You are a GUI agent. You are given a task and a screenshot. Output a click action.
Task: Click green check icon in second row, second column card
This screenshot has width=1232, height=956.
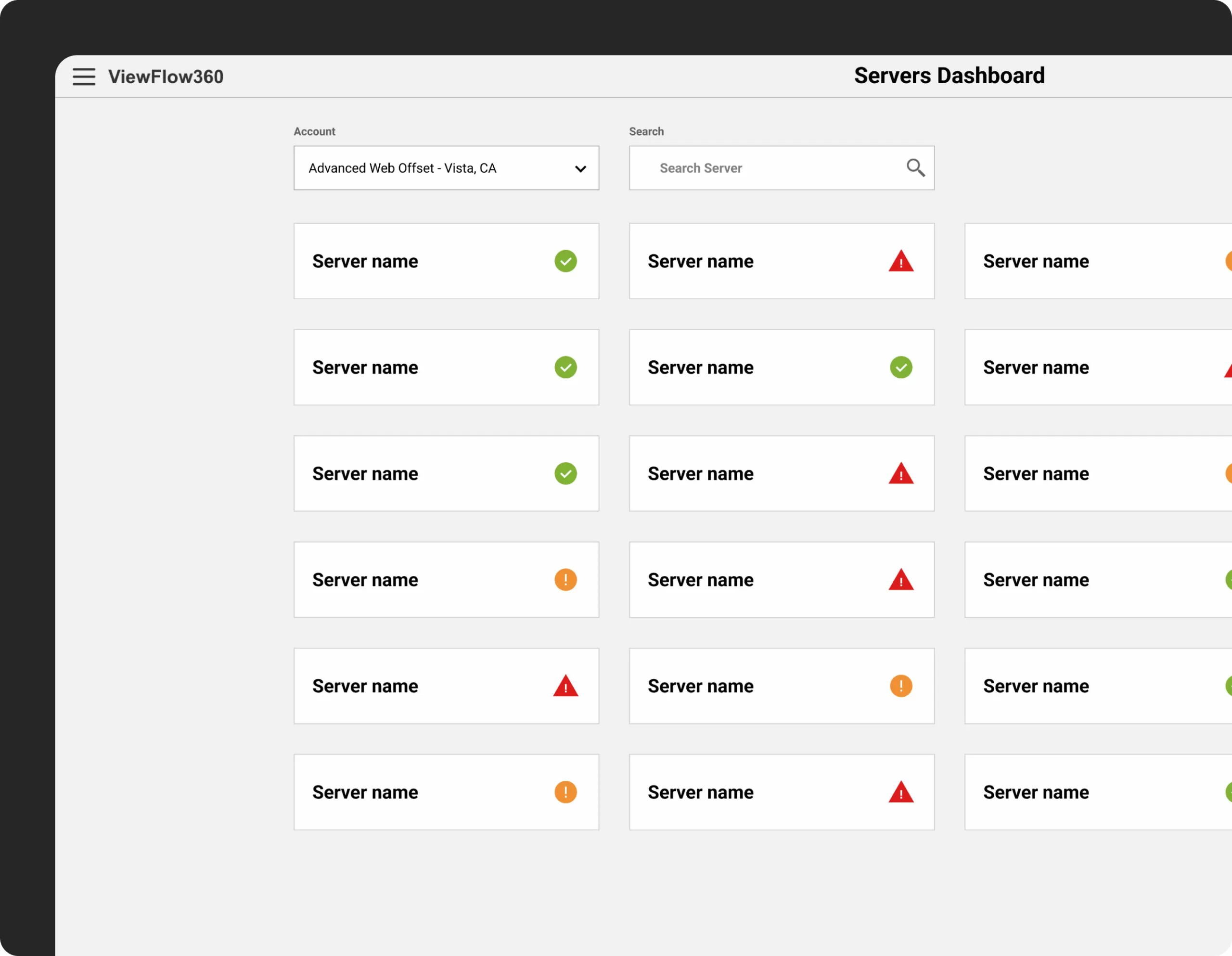901,367
